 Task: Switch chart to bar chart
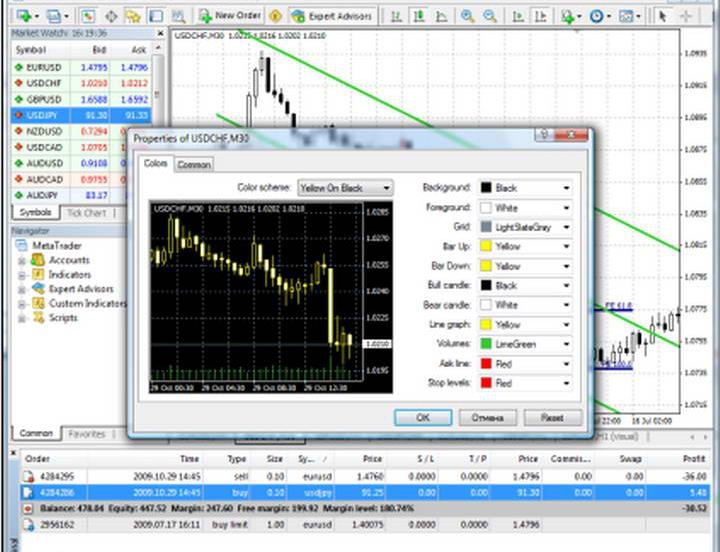(396, 17)
